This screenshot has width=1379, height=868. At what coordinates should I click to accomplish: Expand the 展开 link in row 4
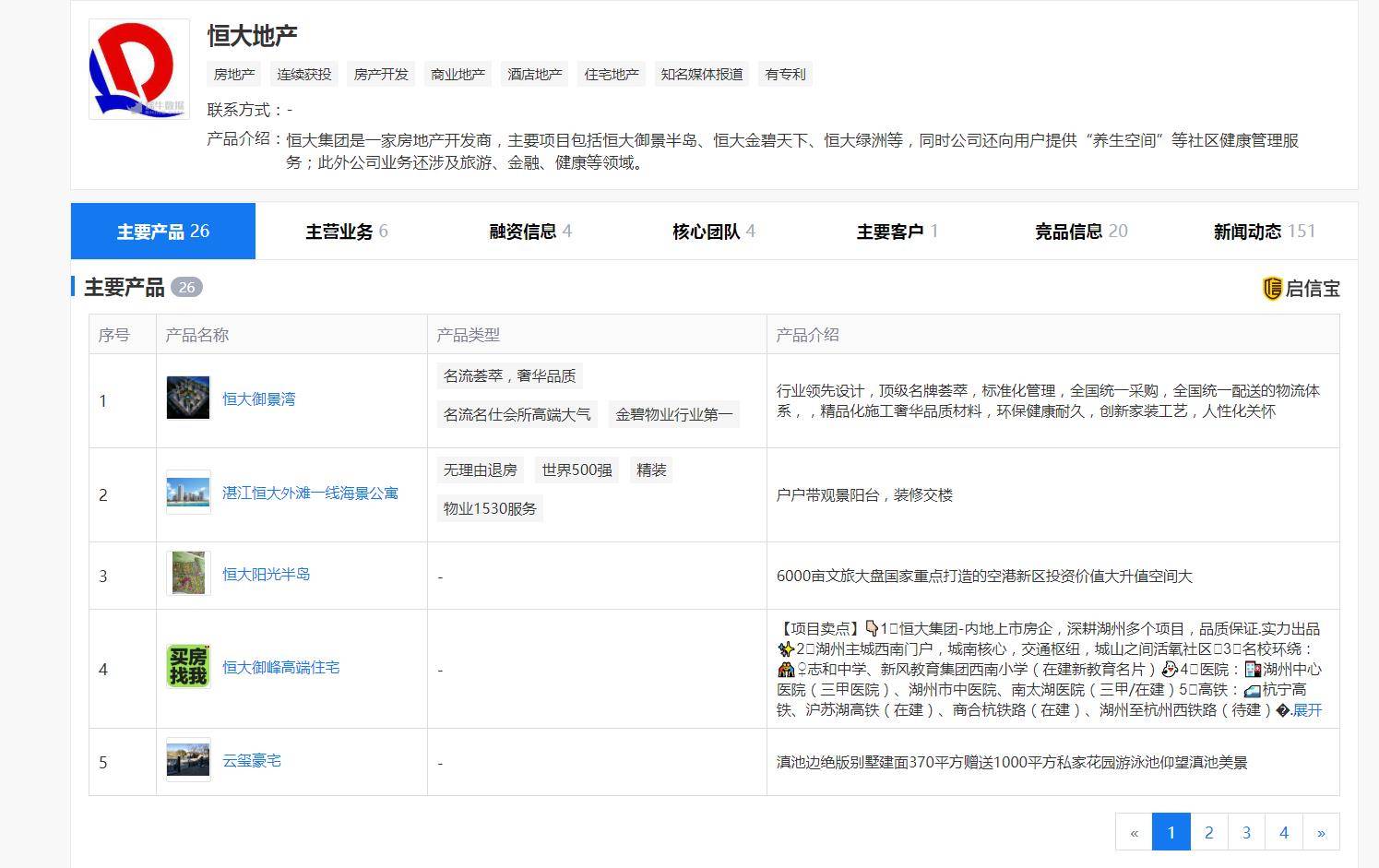pyautogui.click(x=1309, y=711)
